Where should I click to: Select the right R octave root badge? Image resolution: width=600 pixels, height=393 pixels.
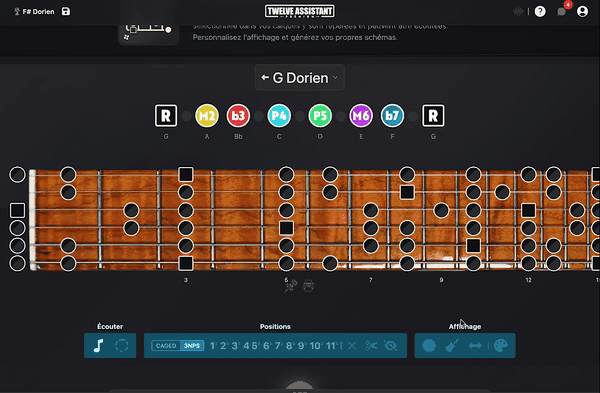[433, 115]
